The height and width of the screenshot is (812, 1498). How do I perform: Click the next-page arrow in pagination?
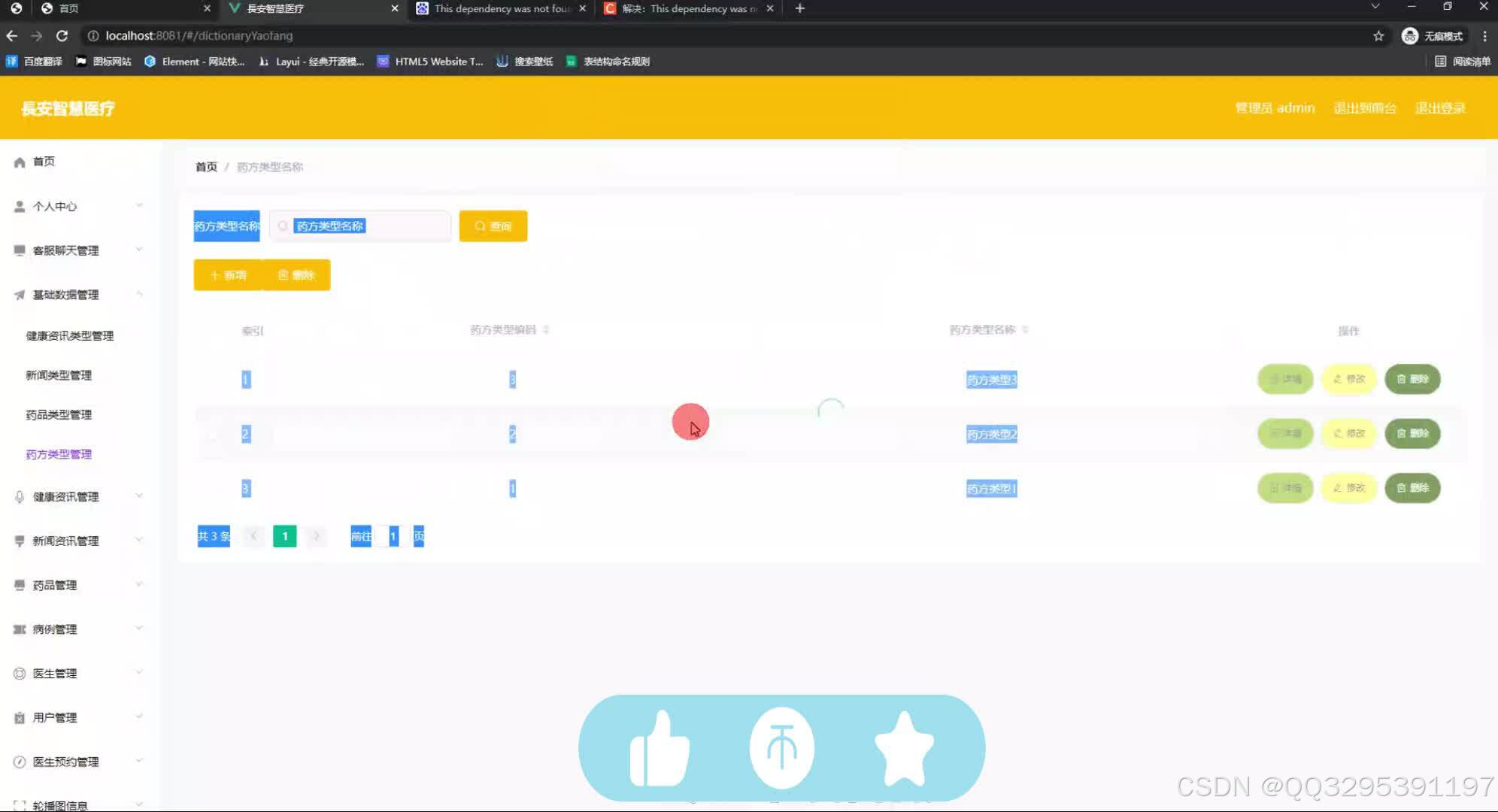coord(317,536)
